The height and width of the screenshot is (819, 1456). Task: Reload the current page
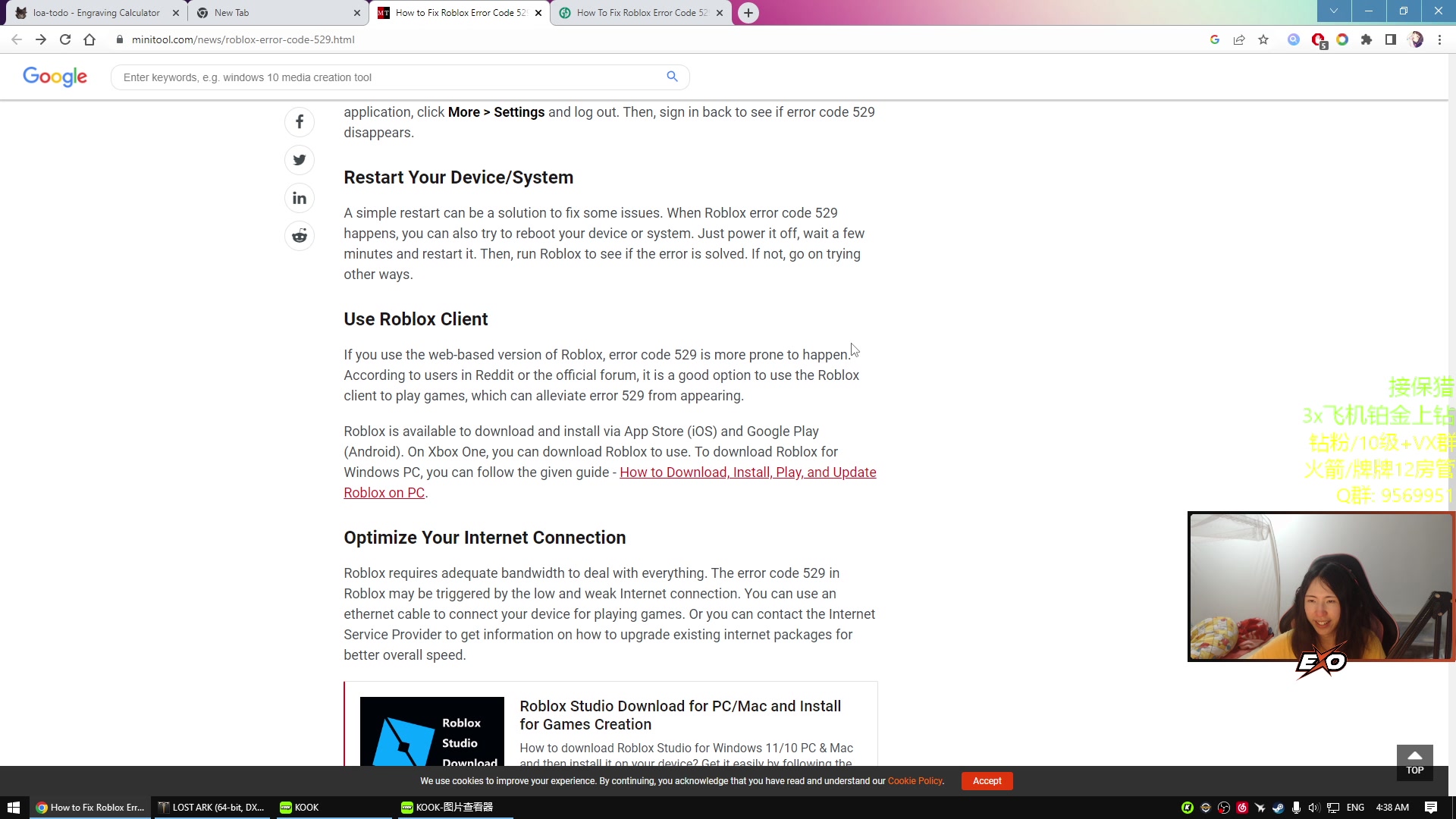65,39
